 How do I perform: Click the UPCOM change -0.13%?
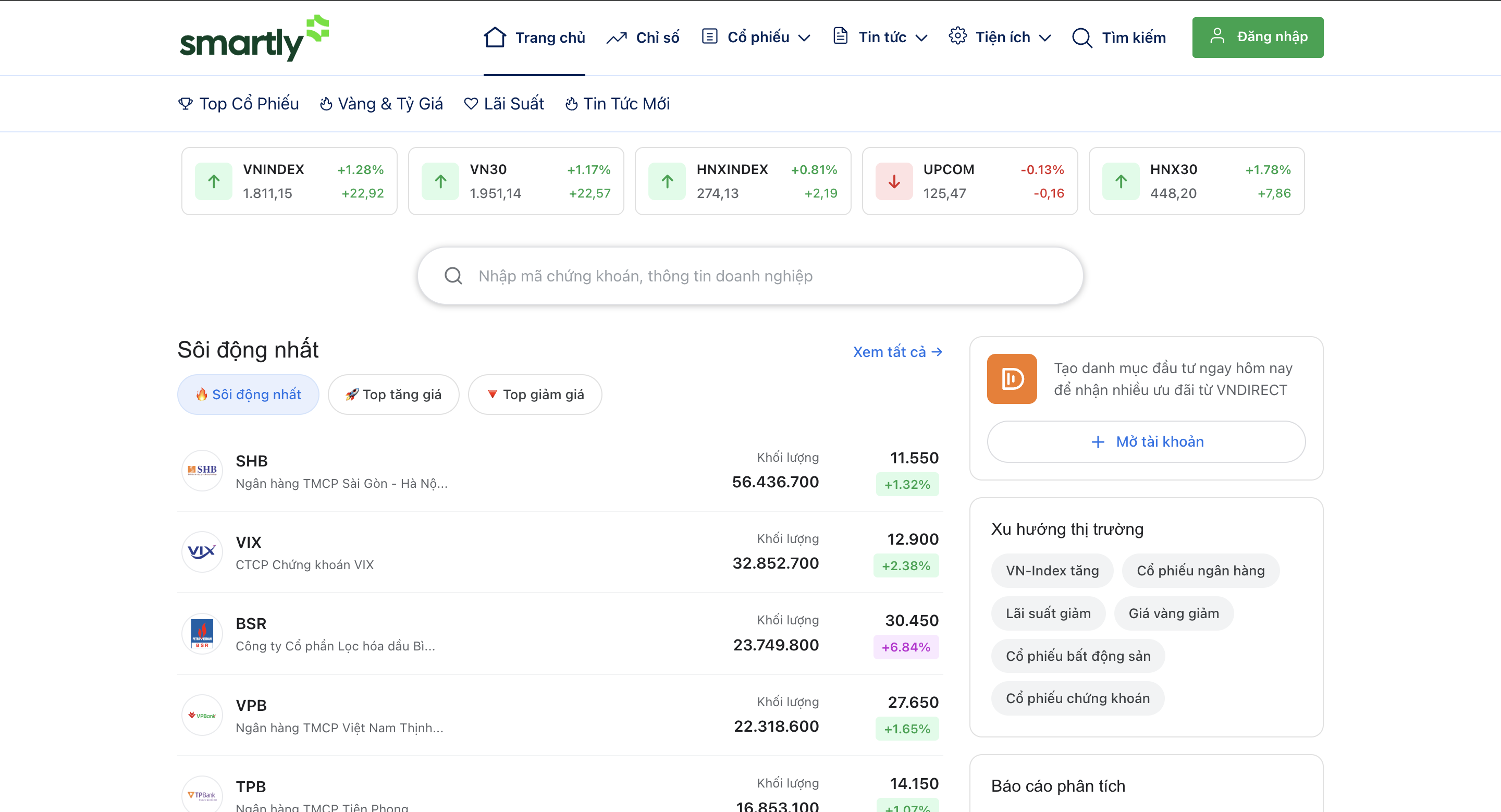1042,169
